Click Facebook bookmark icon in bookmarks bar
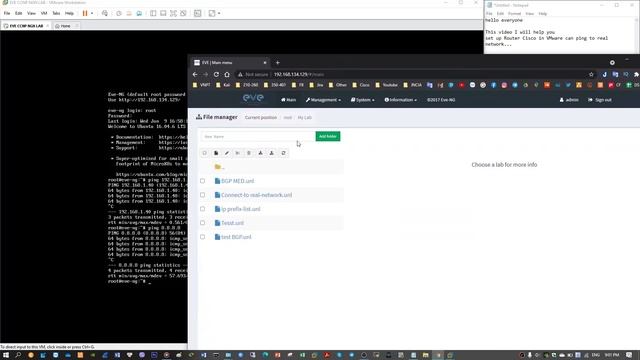This screenshot has width=640, height=360. 493,85
